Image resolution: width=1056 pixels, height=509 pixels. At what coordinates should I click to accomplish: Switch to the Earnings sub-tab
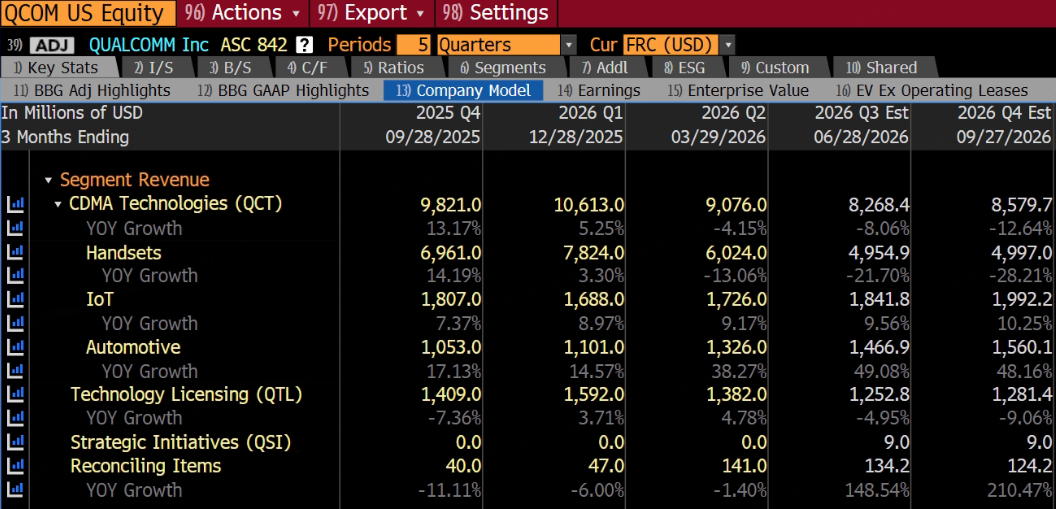[599, 90]
